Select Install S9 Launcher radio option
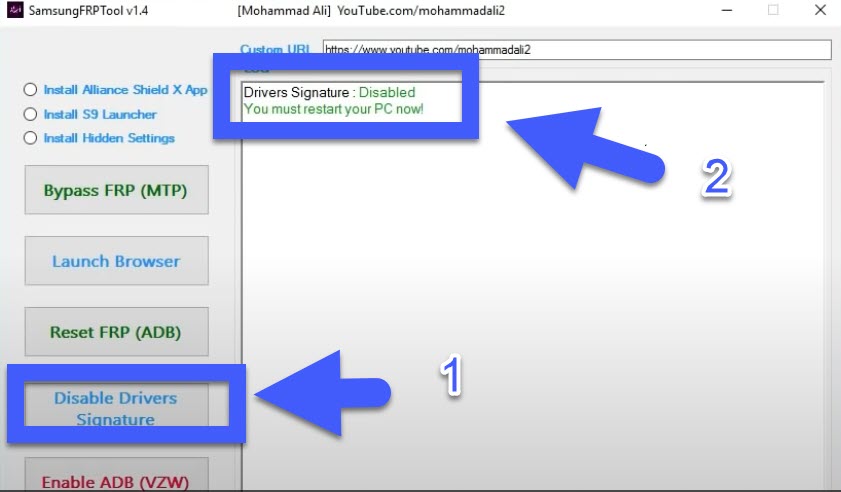This screenshot has width=841, height=492. 31,114
